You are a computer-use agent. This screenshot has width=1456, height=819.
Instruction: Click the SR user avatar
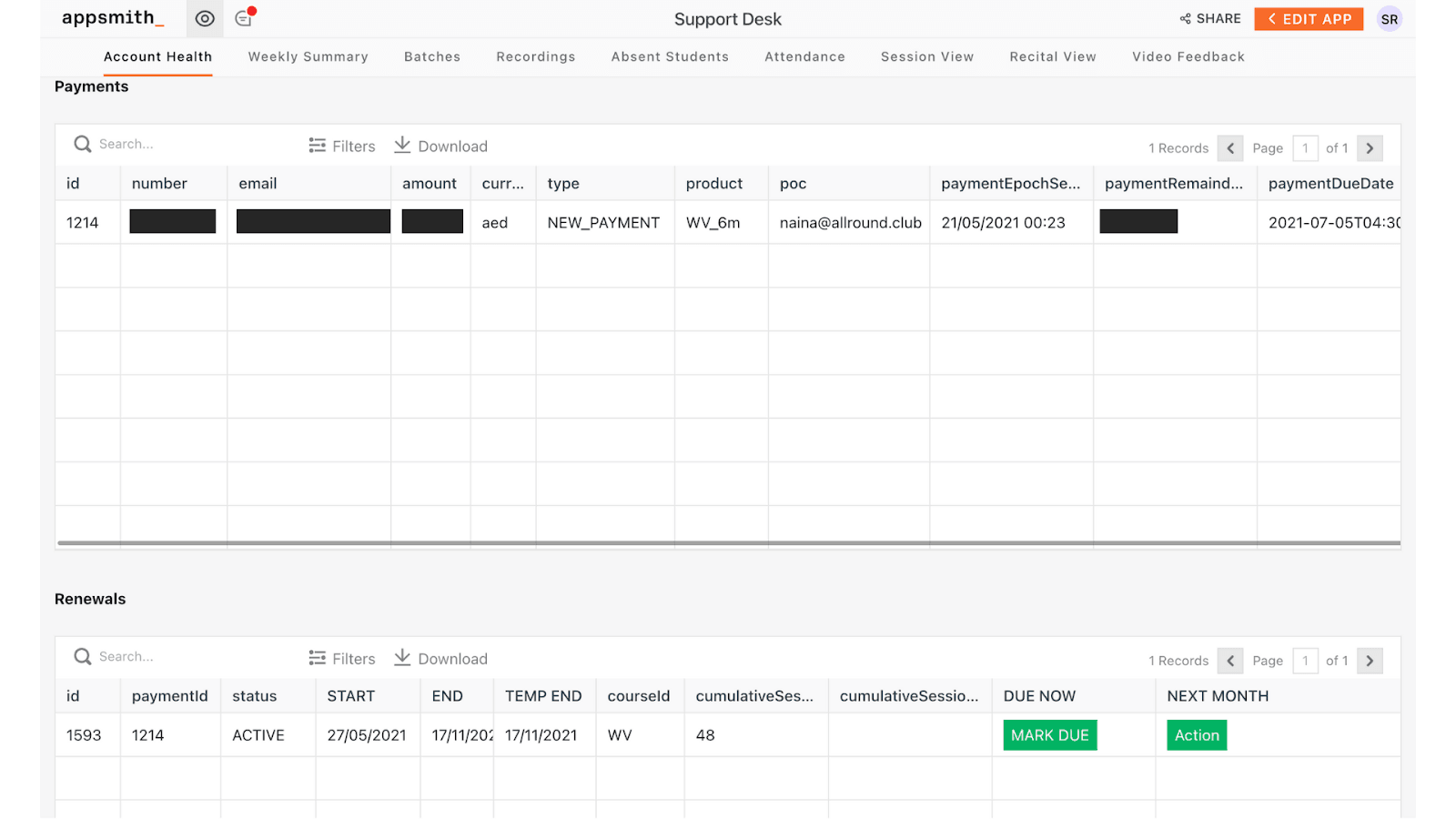pyautogui.click(x=1389, y=19)
